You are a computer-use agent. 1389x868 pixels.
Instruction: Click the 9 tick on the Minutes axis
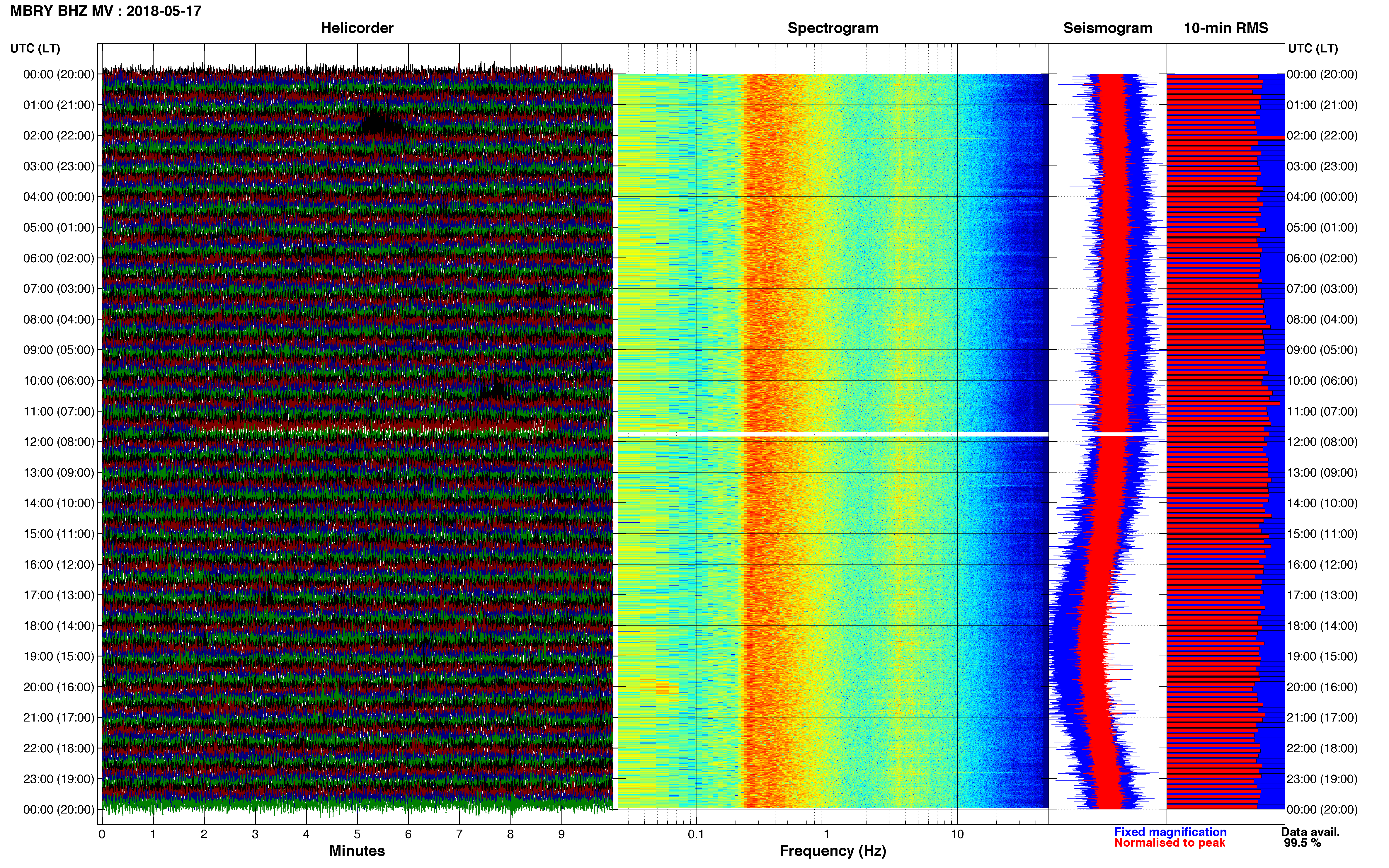pyautogui.click(x=561, y=834)
